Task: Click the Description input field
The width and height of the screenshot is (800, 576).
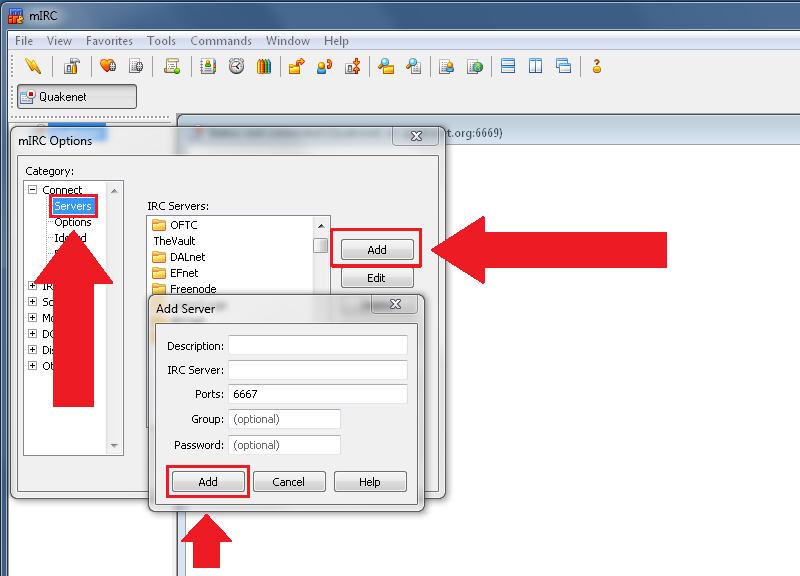Action: (317, 345)
